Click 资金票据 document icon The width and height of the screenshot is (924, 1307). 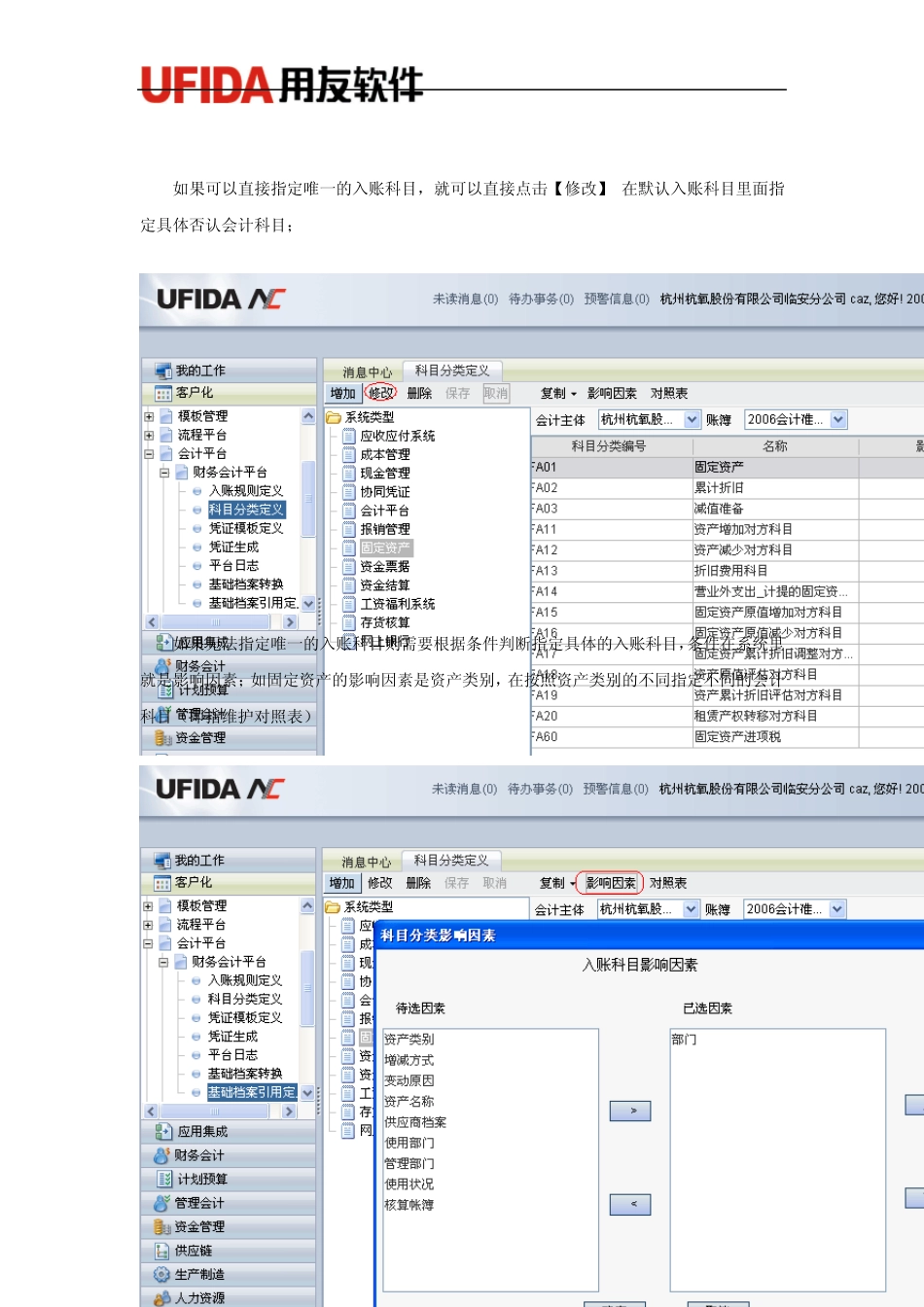point(349,566)
